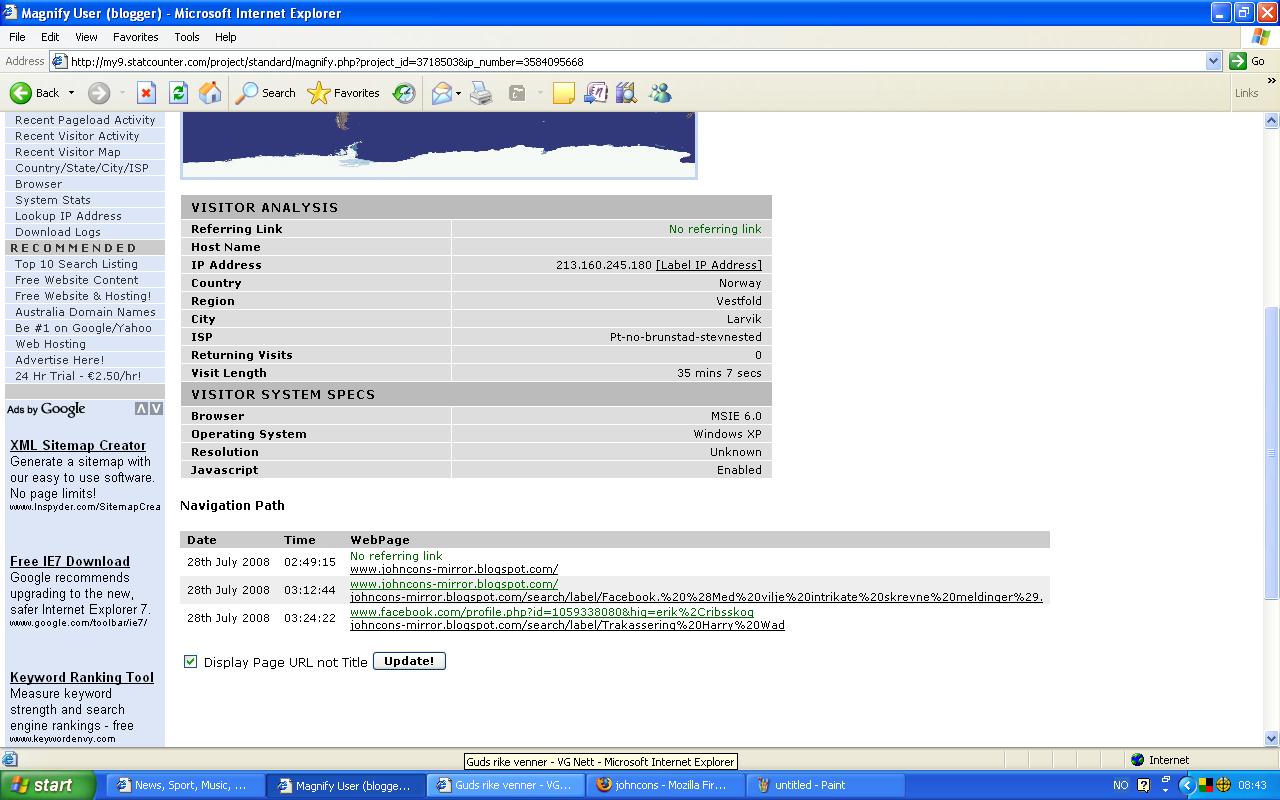Click the green Go arrow button
The image size is (1280, 800).
pos(1238,61)
